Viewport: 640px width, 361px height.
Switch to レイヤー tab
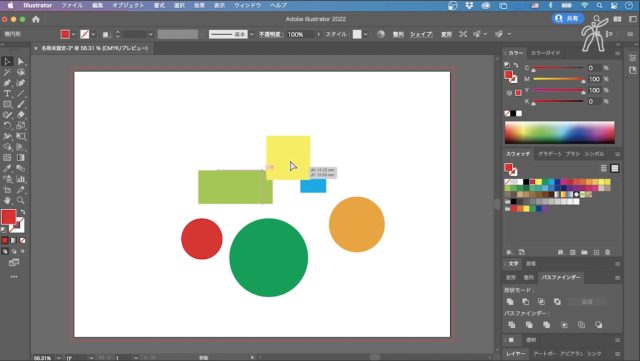(516, 353)
